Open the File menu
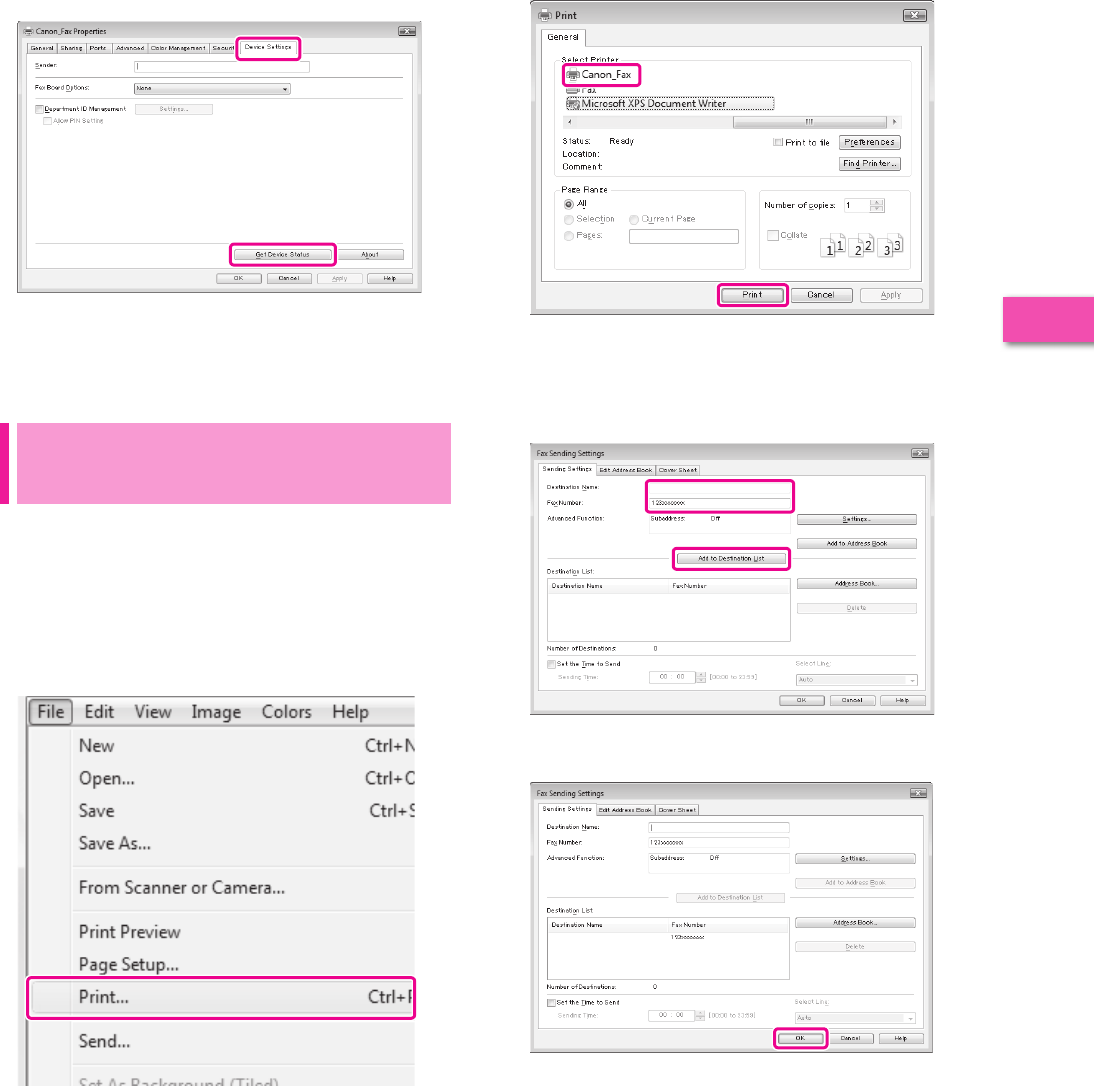Viewport: 1094px width, 1086px height. point(50,712)
